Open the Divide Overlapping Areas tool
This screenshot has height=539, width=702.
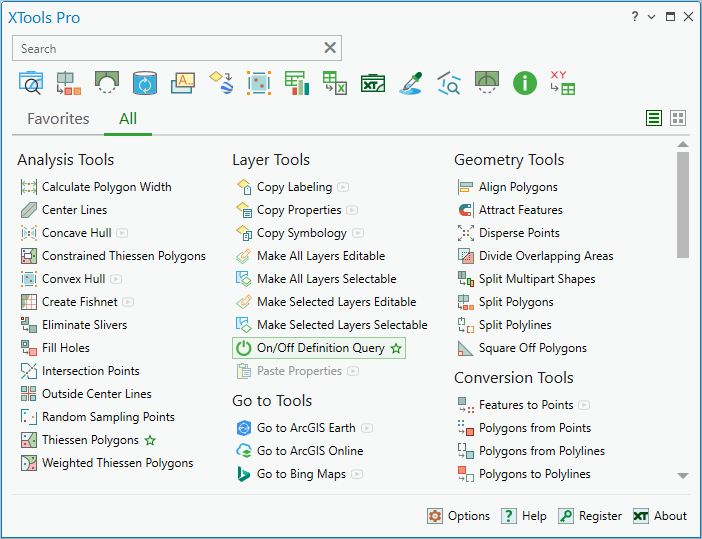[536, 256]
